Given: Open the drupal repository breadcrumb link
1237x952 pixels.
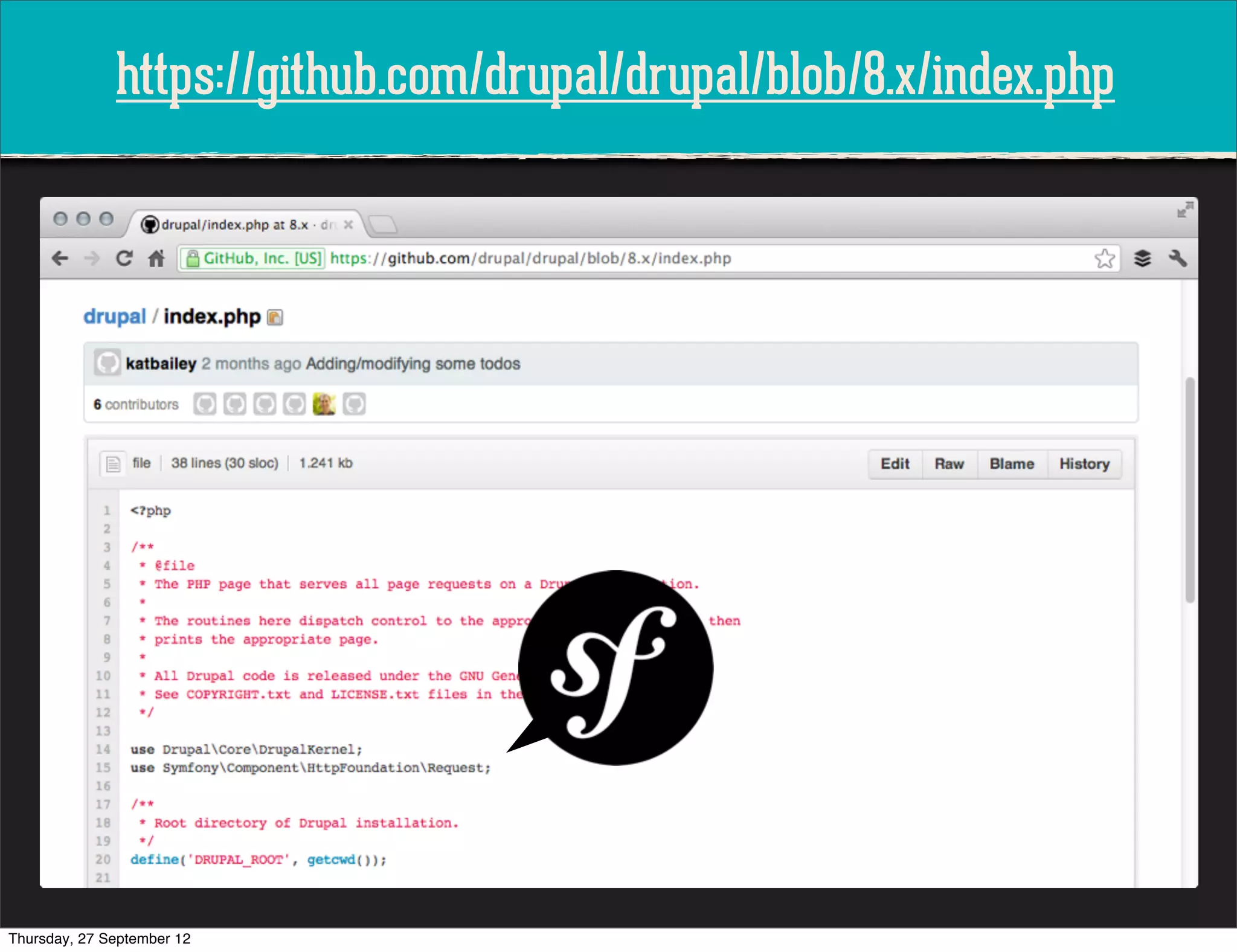Looking at the screenshot, I should pyautogui.click(x=115, y=317).
